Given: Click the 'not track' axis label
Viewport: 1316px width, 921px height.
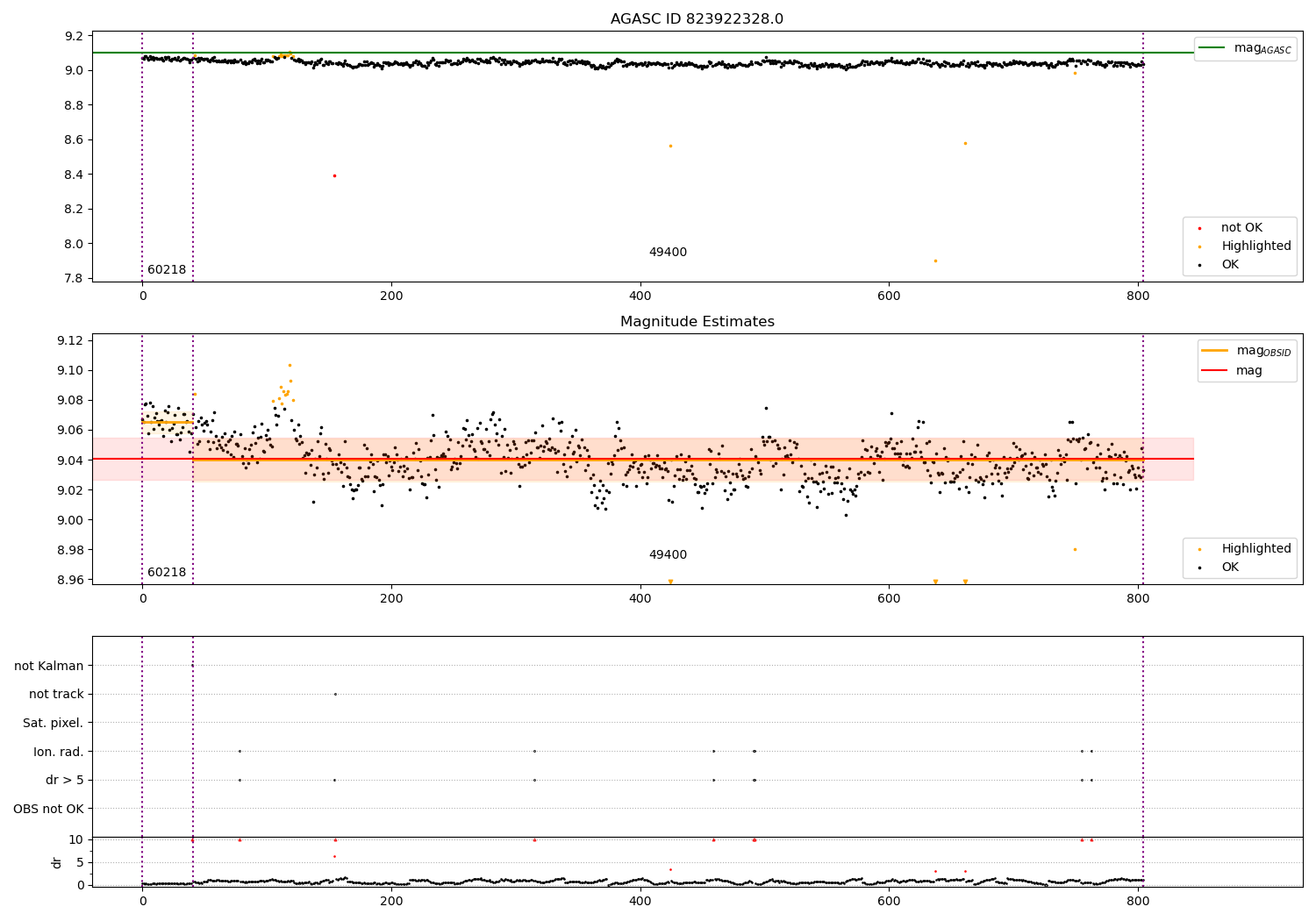Looking at the screenshot, I should (x=56, y=694).
